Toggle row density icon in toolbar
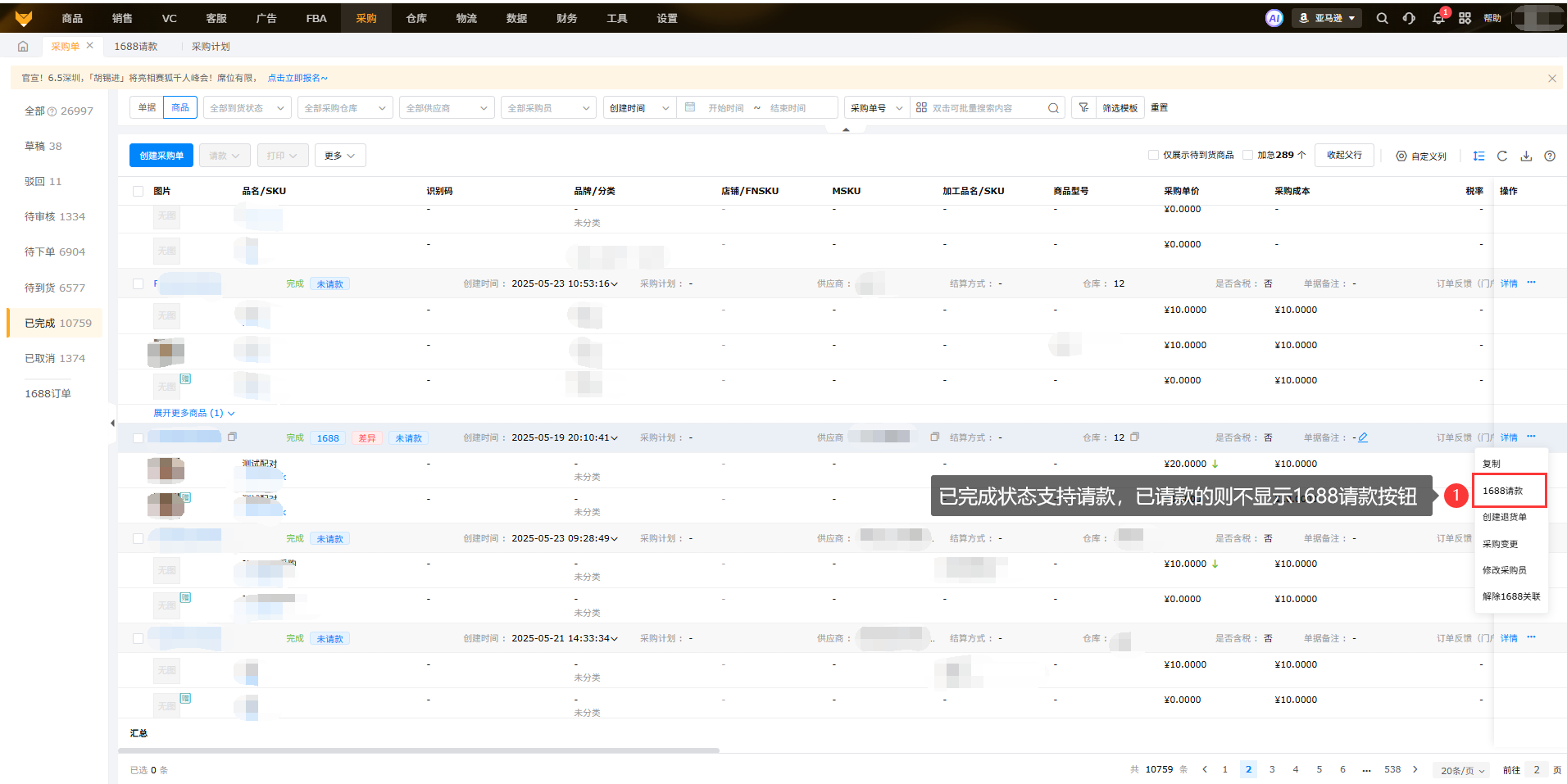The height and width of the screenshot is (784, 1567). (1478, 156)
